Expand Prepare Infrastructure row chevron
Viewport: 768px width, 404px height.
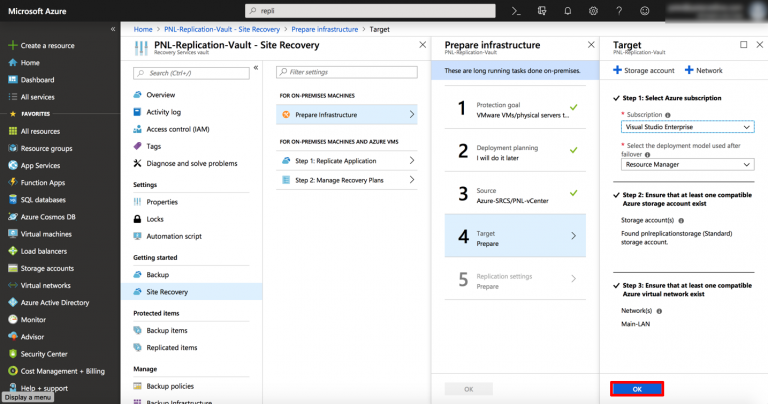[411, 115]
